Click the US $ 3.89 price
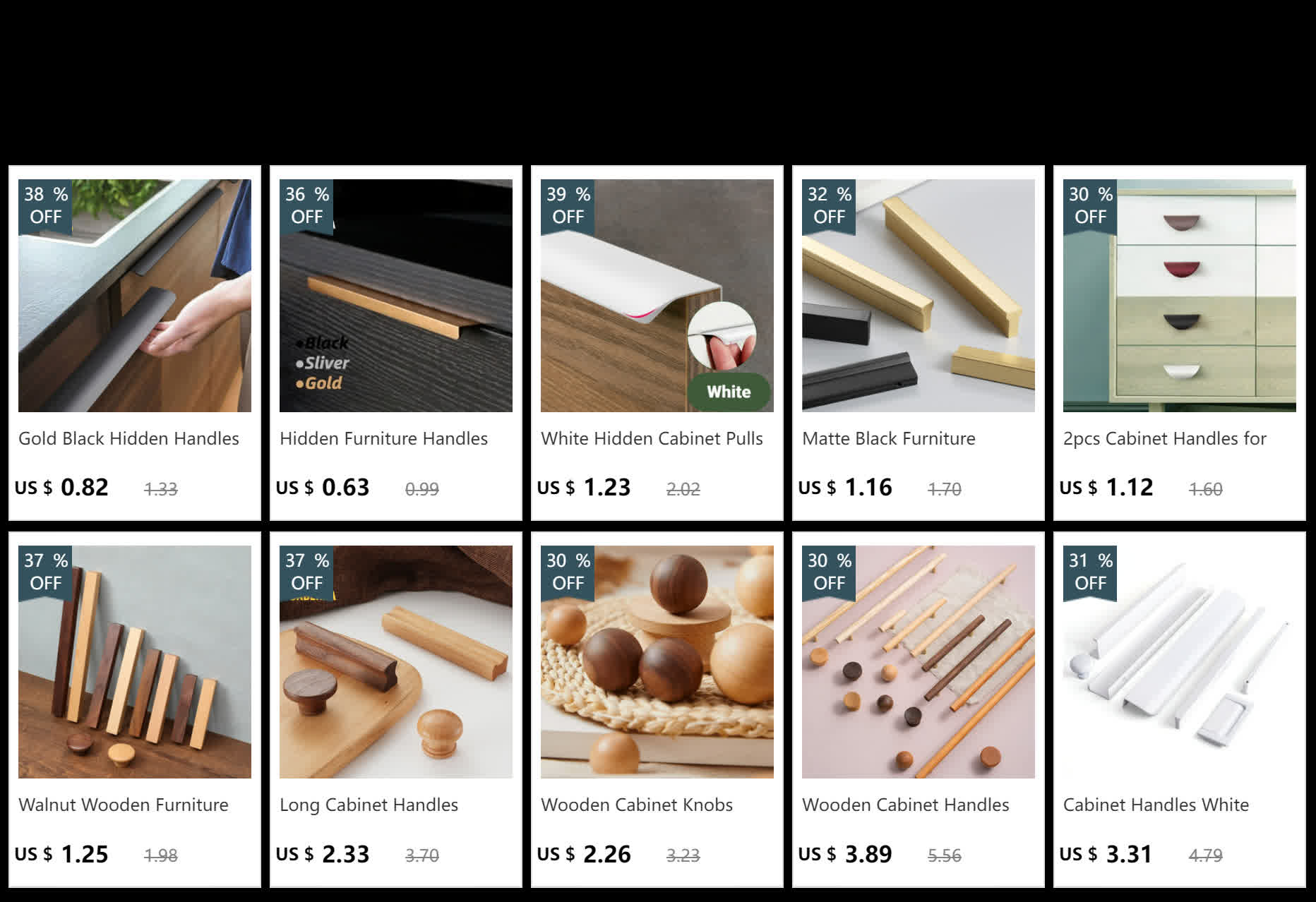This screenshot has height=902, width=1316. (x=845, y=854)
